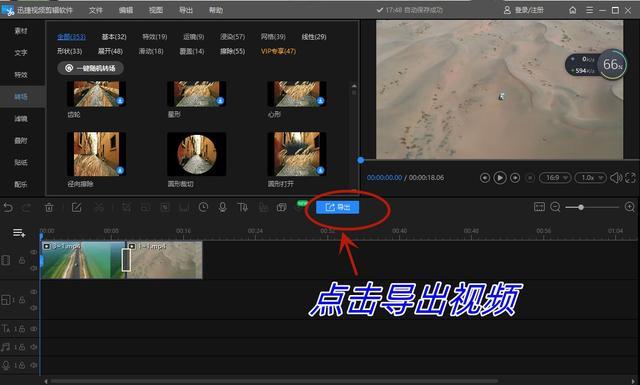Viewport: 640px width, 385px height.
Task: Open the 导出 menu in menu bar
Action: pos(186,10)
